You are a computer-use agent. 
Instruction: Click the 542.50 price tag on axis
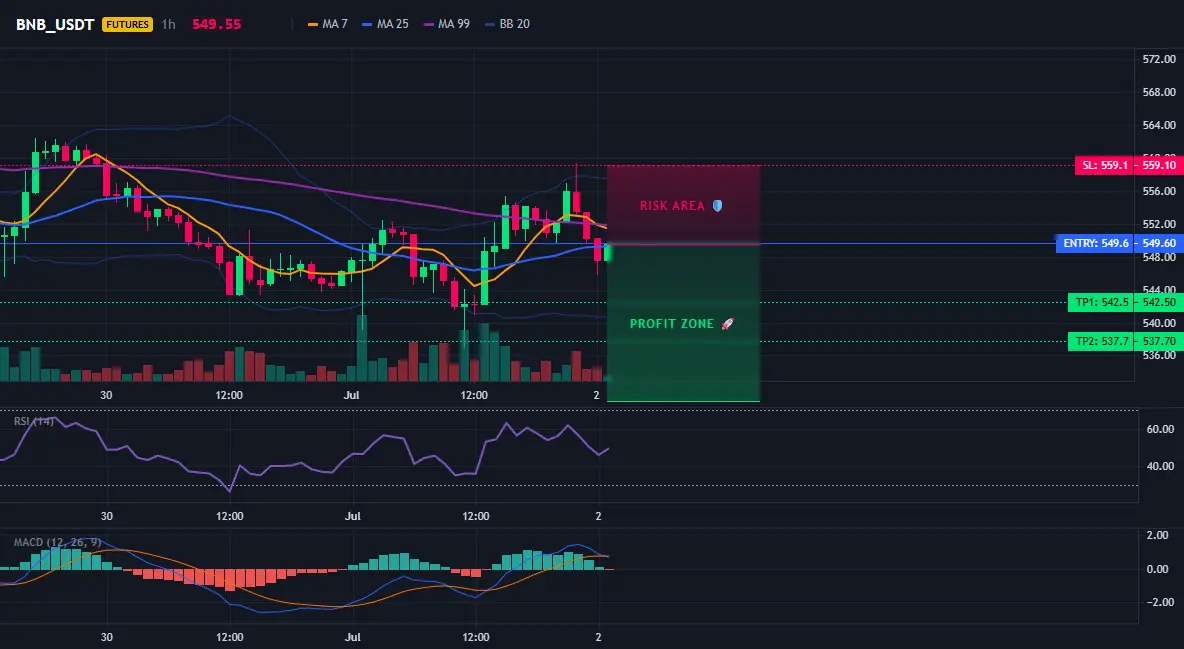(x=1159, y=302)
